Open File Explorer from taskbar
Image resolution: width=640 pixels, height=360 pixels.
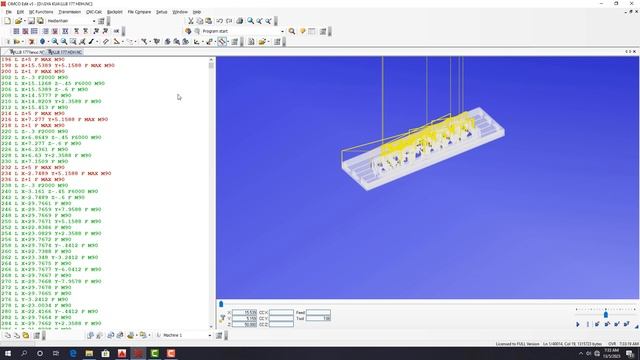coord(89,353)
